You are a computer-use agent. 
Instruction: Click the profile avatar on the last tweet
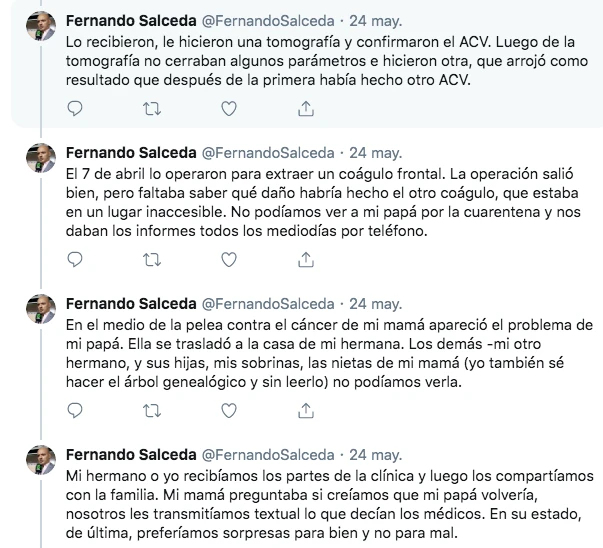click(39, 464)
